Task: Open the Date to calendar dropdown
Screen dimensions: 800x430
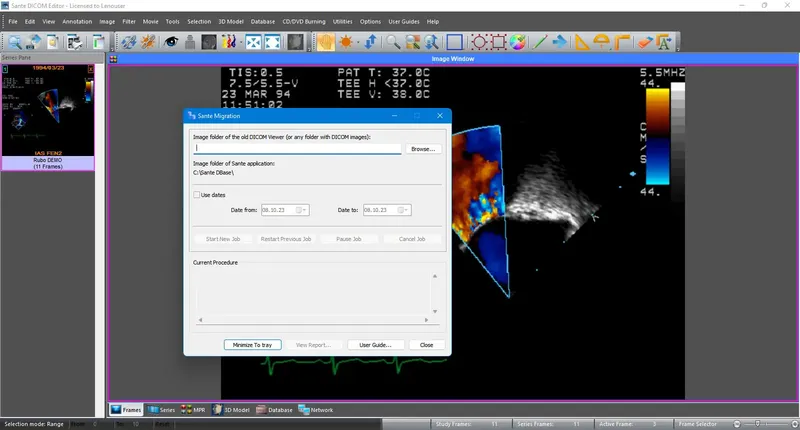Action: click(403, 210)
